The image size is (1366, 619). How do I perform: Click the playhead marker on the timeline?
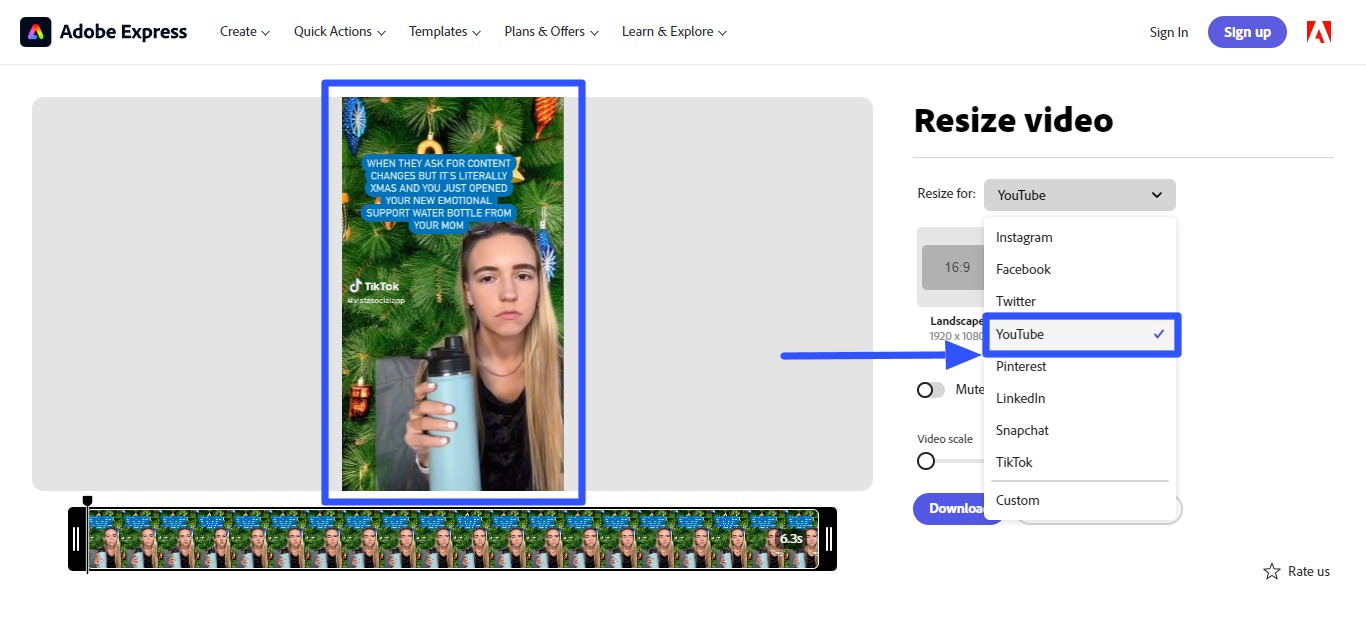87,500
